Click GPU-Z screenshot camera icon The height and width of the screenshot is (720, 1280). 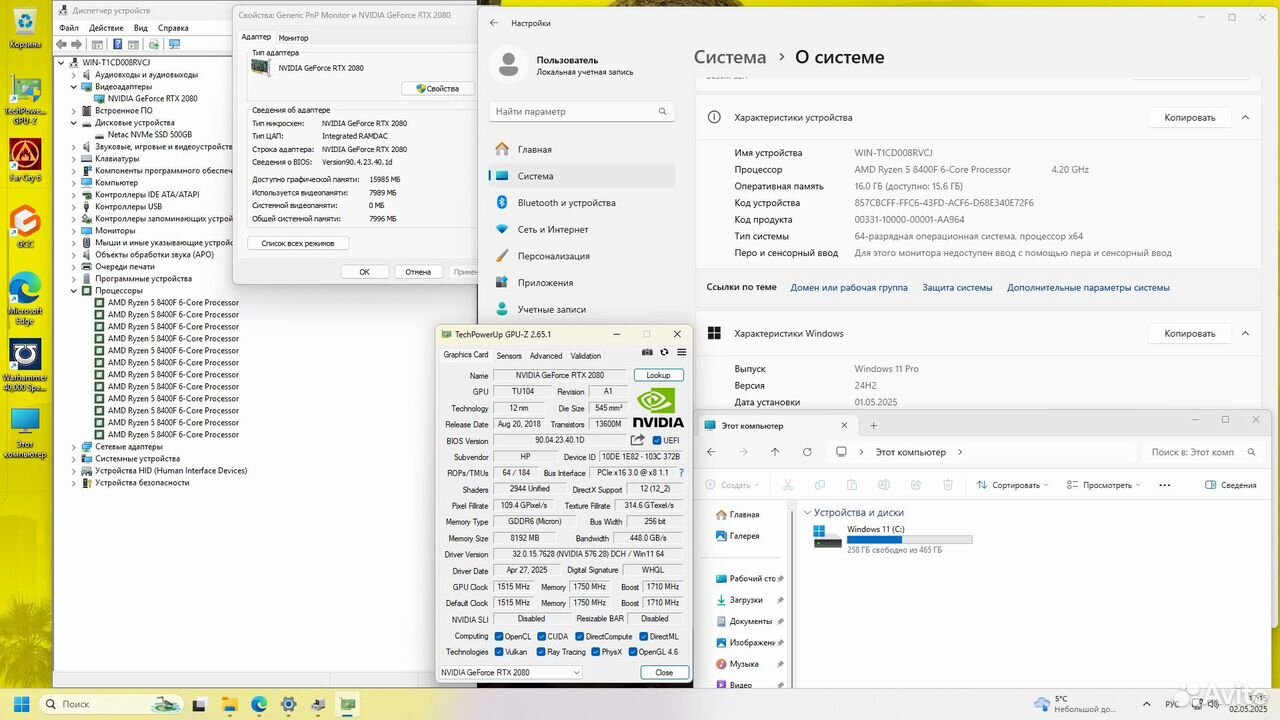tap(647, 352)
